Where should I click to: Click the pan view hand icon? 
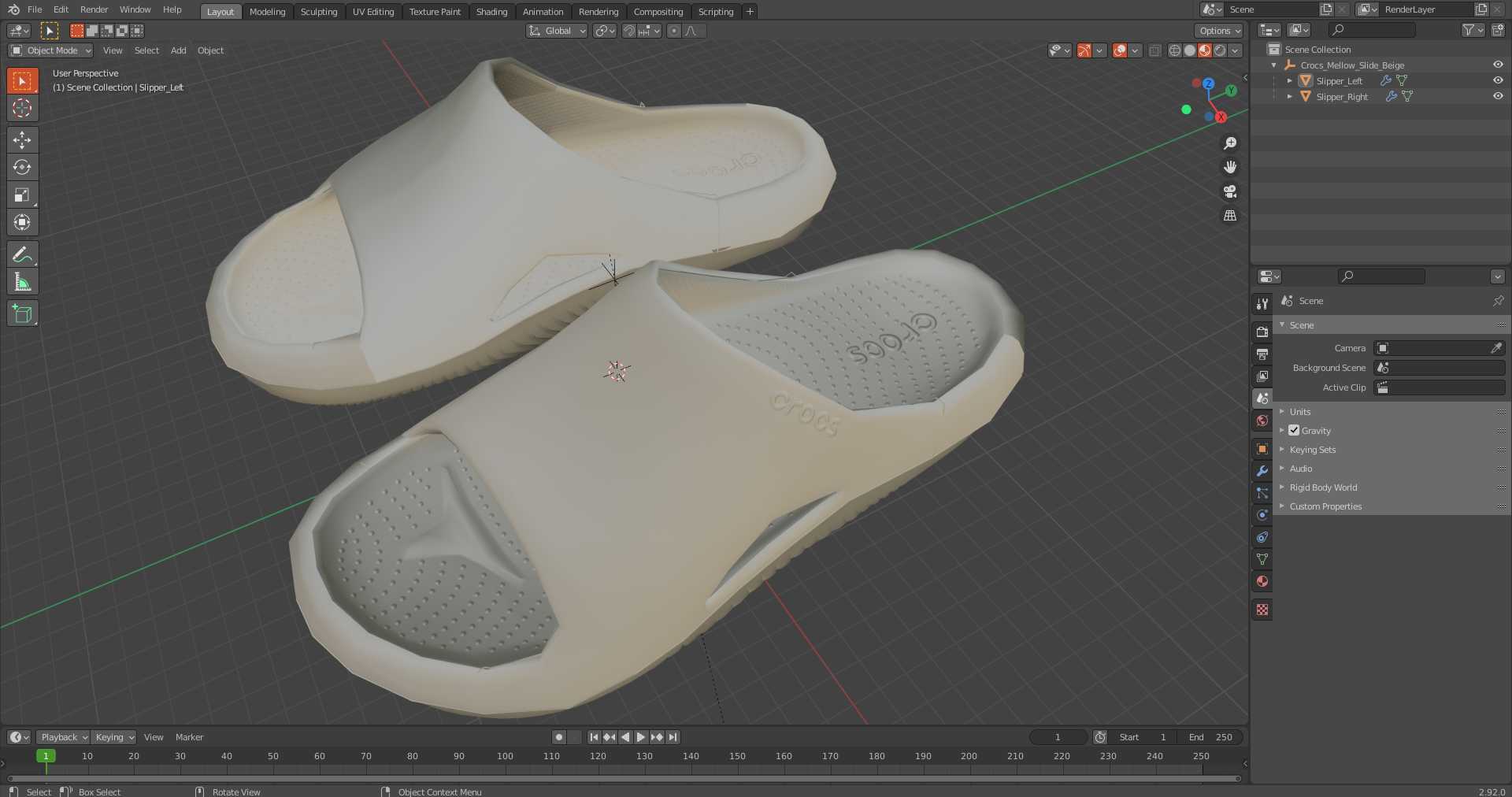point(1229,167)
